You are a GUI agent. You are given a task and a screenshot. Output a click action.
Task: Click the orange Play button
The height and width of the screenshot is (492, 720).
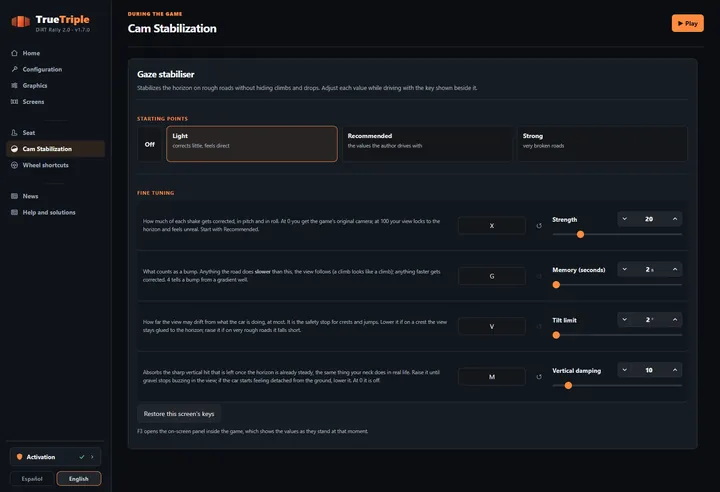click(x=687, y=23)
